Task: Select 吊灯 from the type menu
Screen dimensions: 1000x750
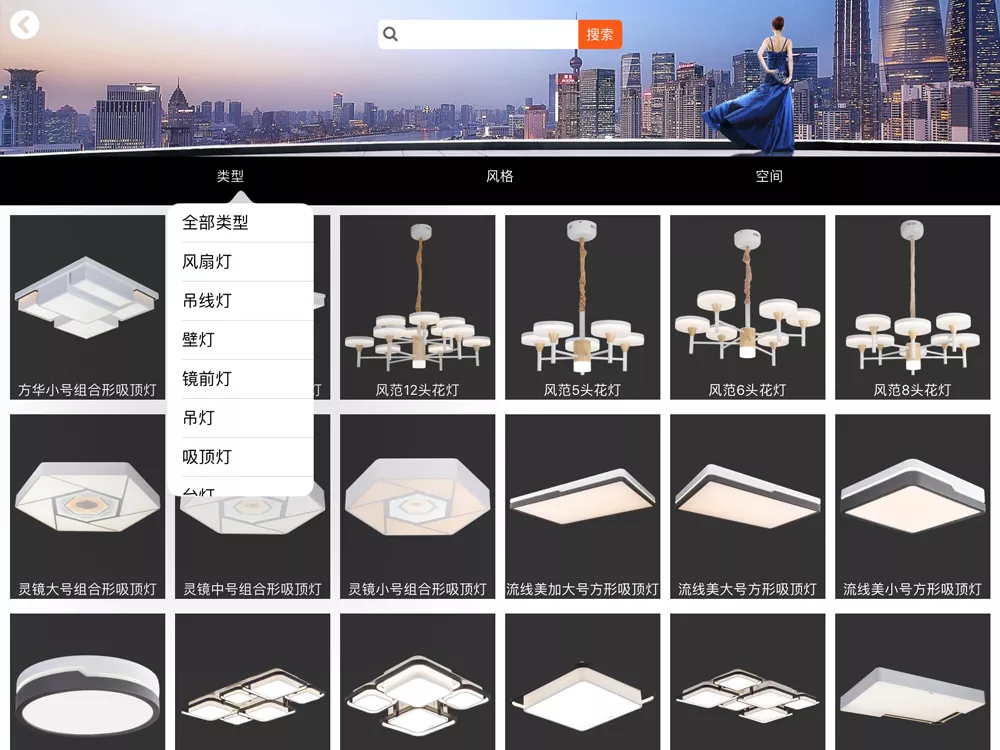Action: [x=198, y=418]
